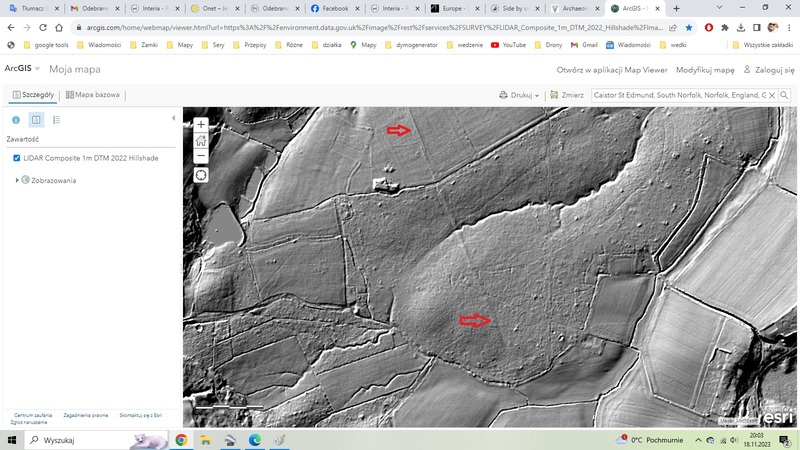Screen dimensions: 800x450
Task: Zoom out using the minus button
Action: tap(201, 155)
